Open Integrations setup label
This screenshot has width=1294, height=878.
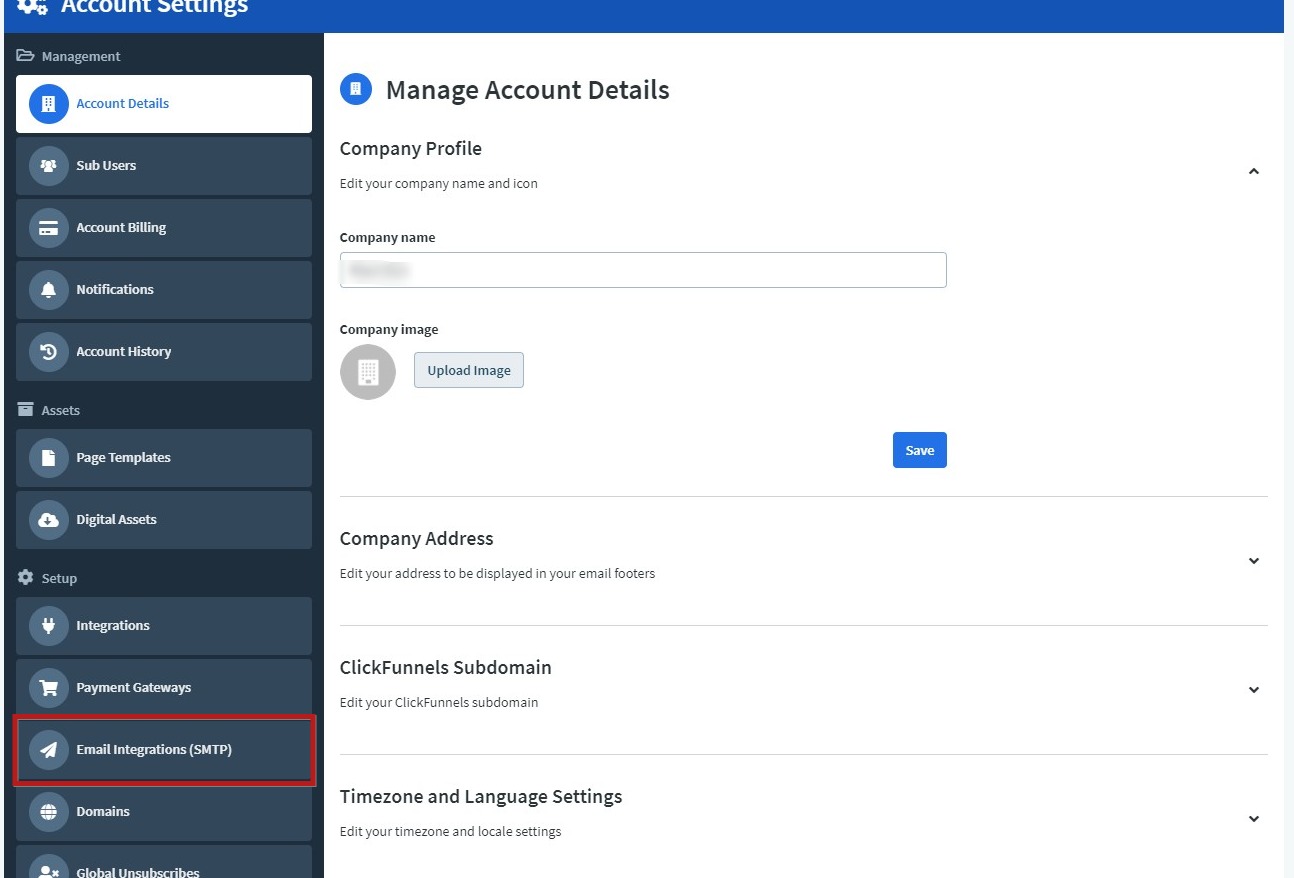(113, 626)
